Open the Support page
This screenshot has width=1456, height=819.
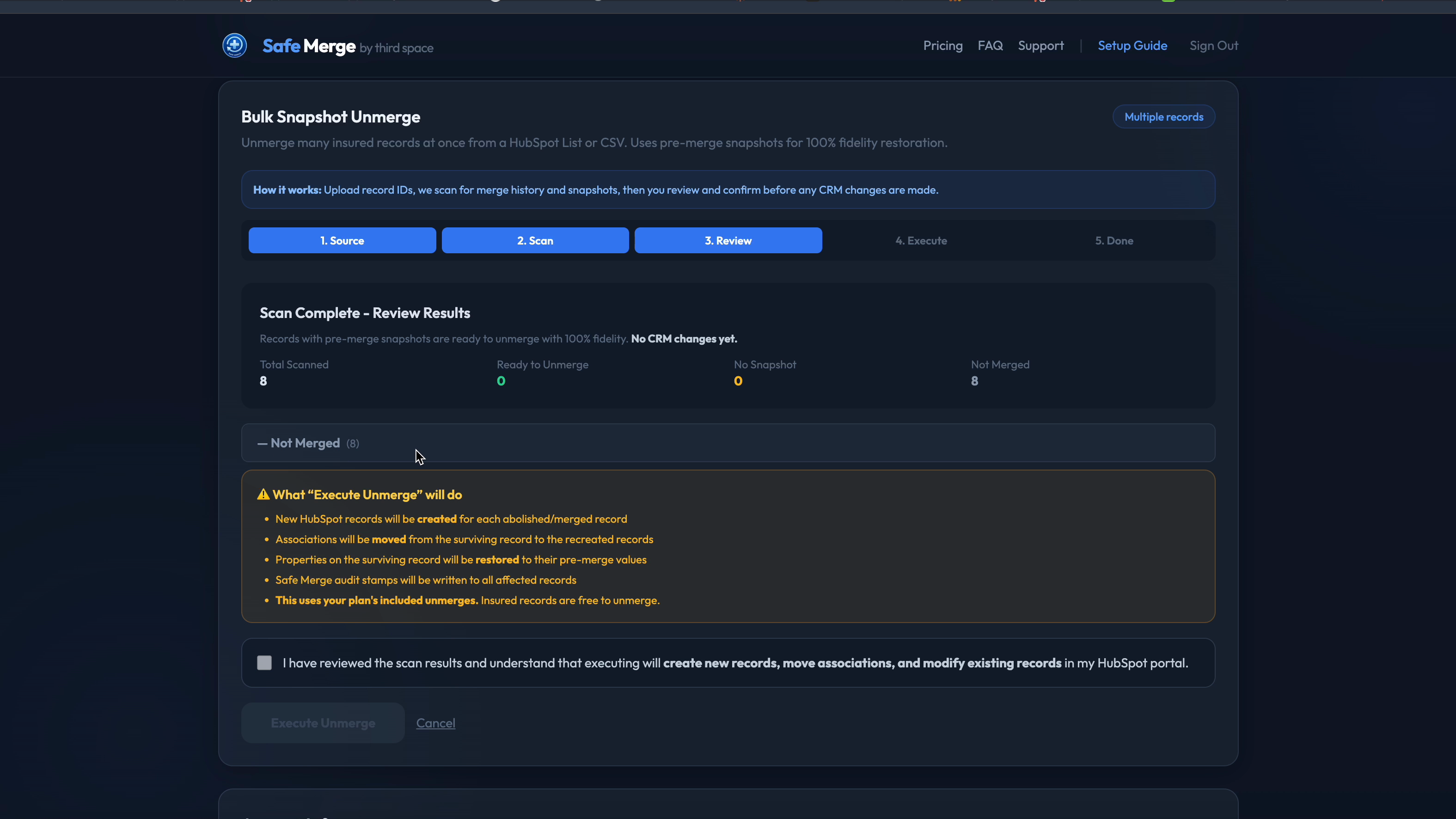1040,45
